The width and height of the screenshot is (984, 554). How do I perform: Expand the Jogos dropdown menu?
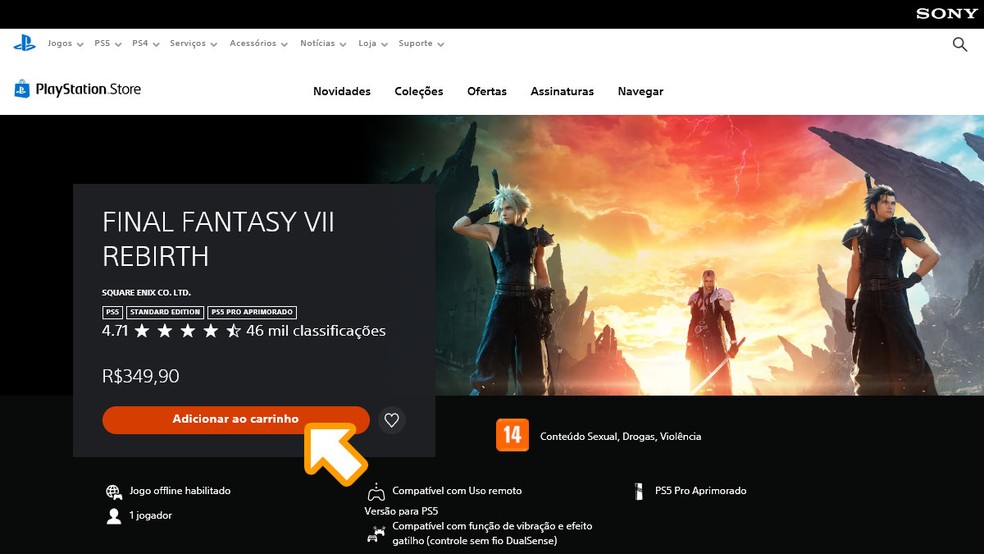[65, 43]
